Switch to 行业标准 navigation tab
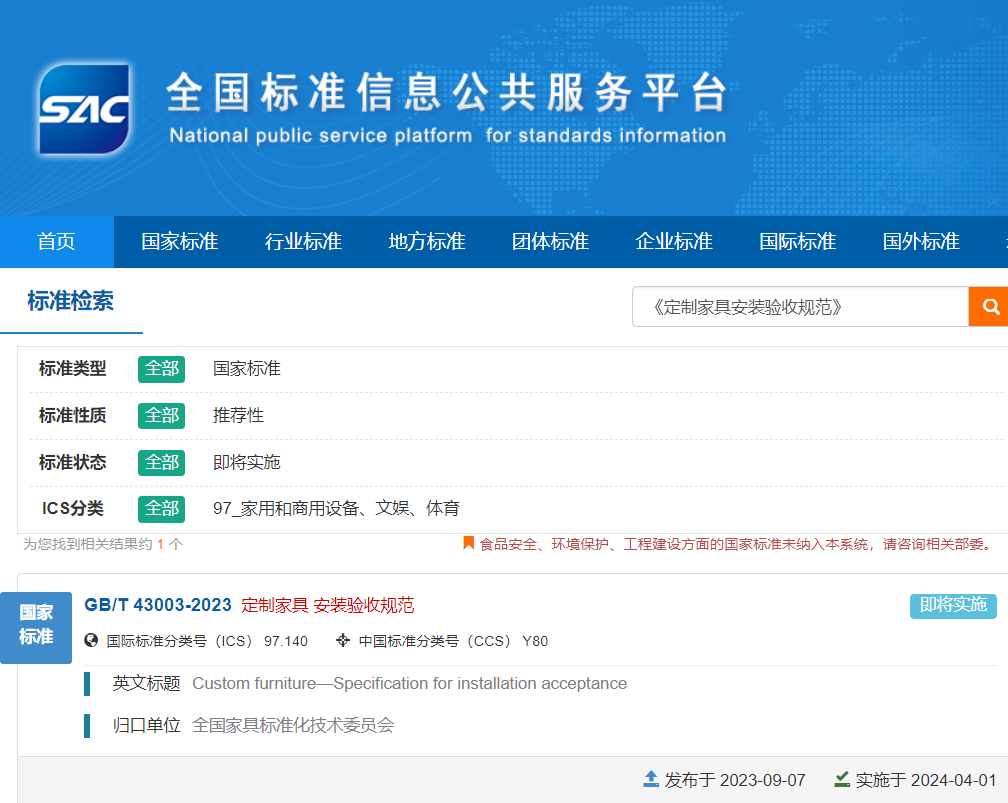 (x=303, y=242)
